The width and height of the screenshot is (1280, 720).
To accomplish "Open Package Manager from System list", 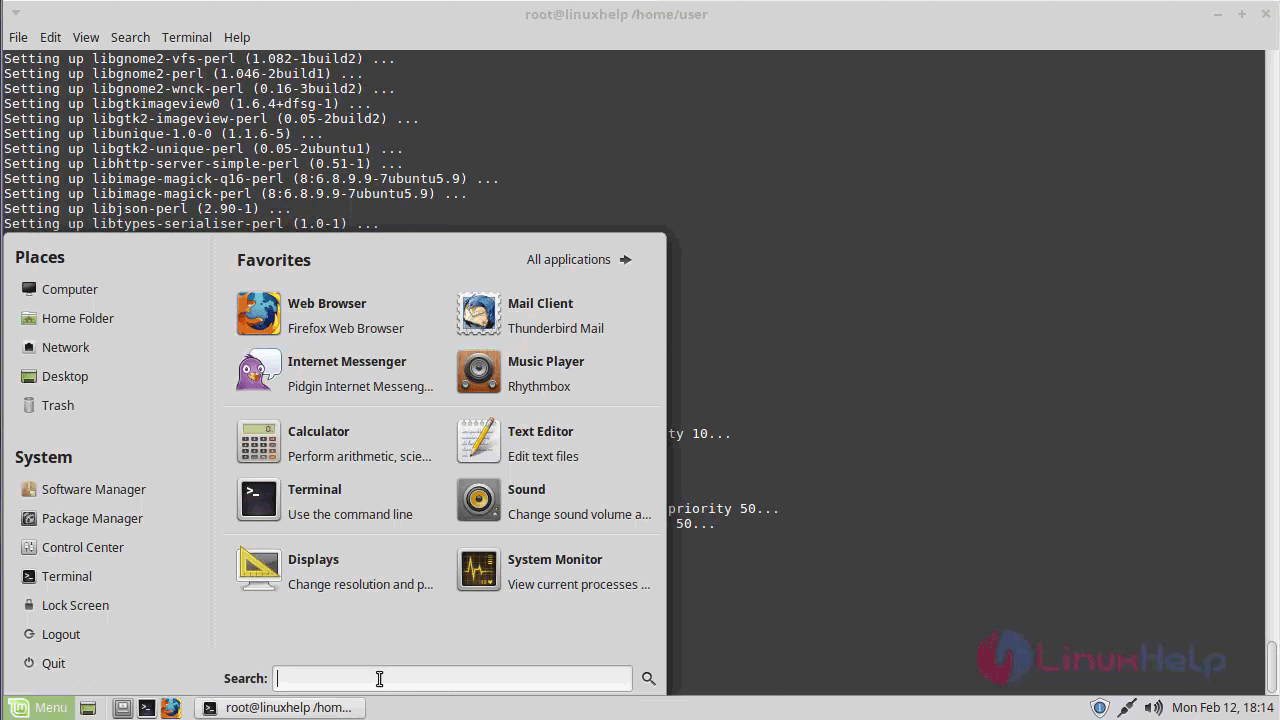I will (81, 518).
